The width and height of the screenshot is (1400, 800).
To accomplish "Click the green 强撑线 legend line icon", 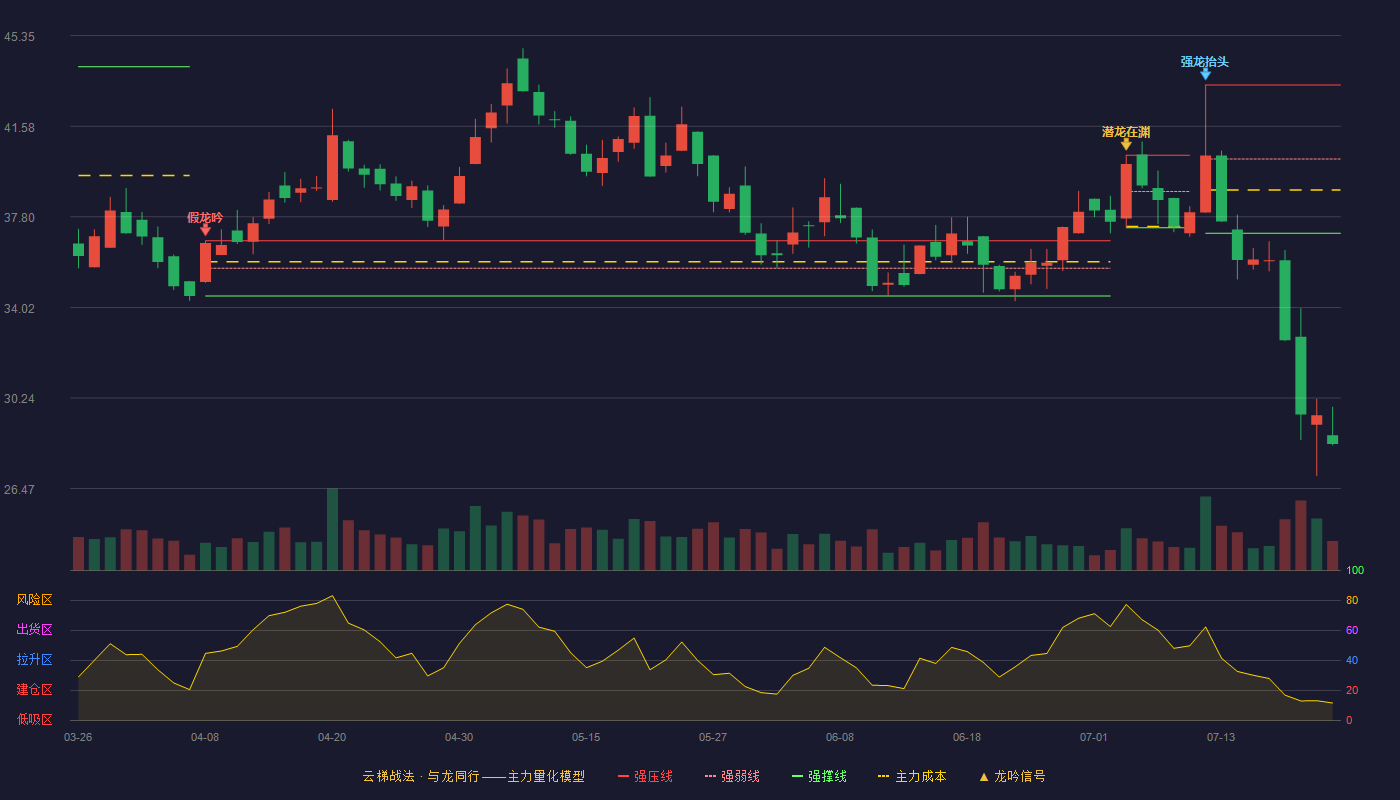I will tap(798, 777).
